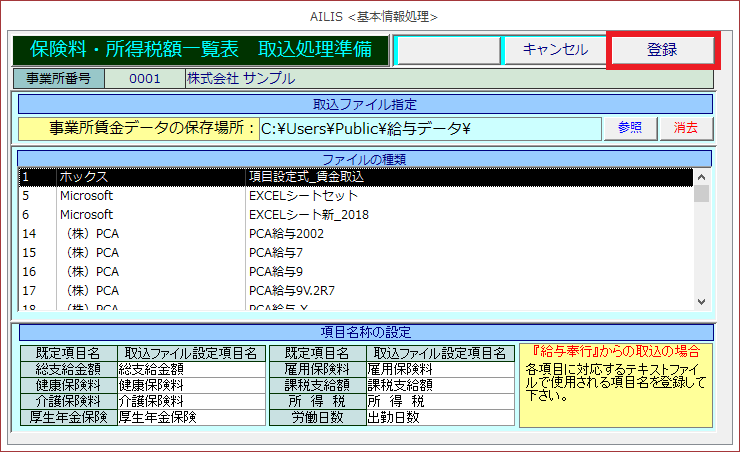Click the 厚生年金保険 import item name field
The width and height of the screenshot is (740, 452).
click(x=191, y=417)
